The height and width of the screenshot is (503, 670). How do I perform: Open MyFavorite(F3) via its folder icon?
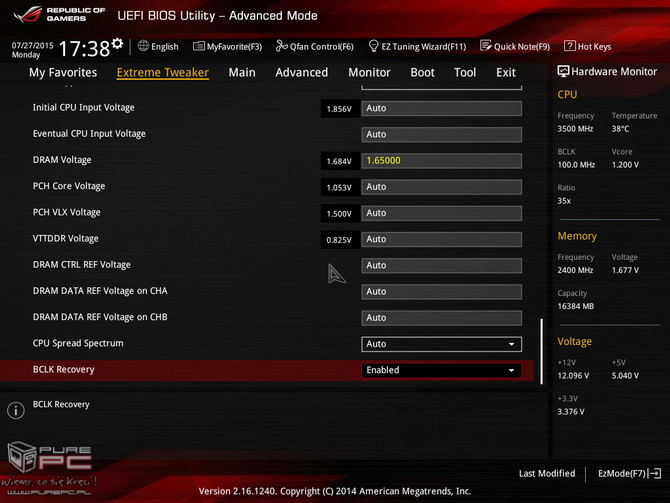(x=199, y=46)
